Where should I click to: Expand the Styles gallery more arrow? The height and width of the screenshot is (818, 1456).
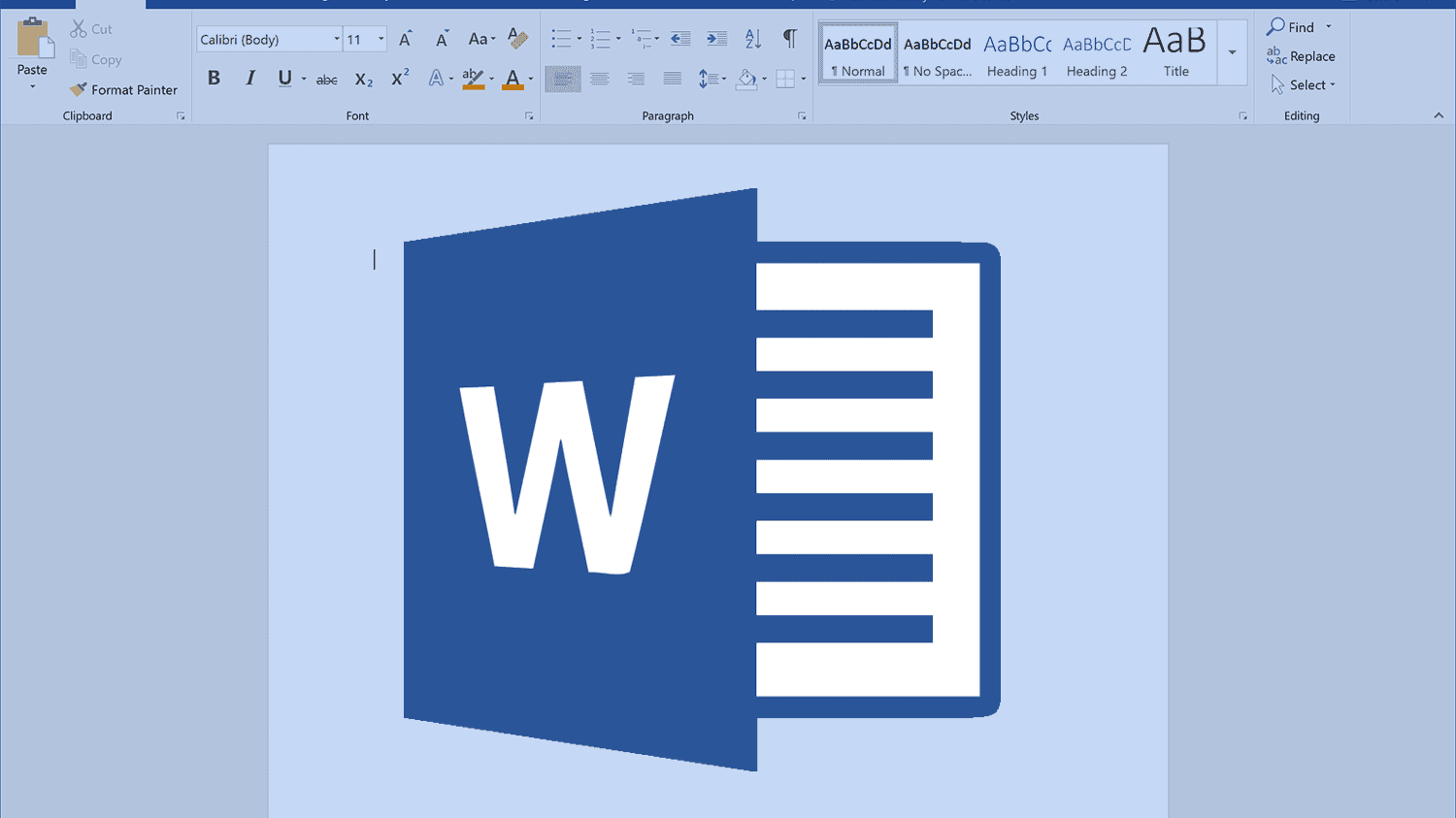coord(1232,52)
